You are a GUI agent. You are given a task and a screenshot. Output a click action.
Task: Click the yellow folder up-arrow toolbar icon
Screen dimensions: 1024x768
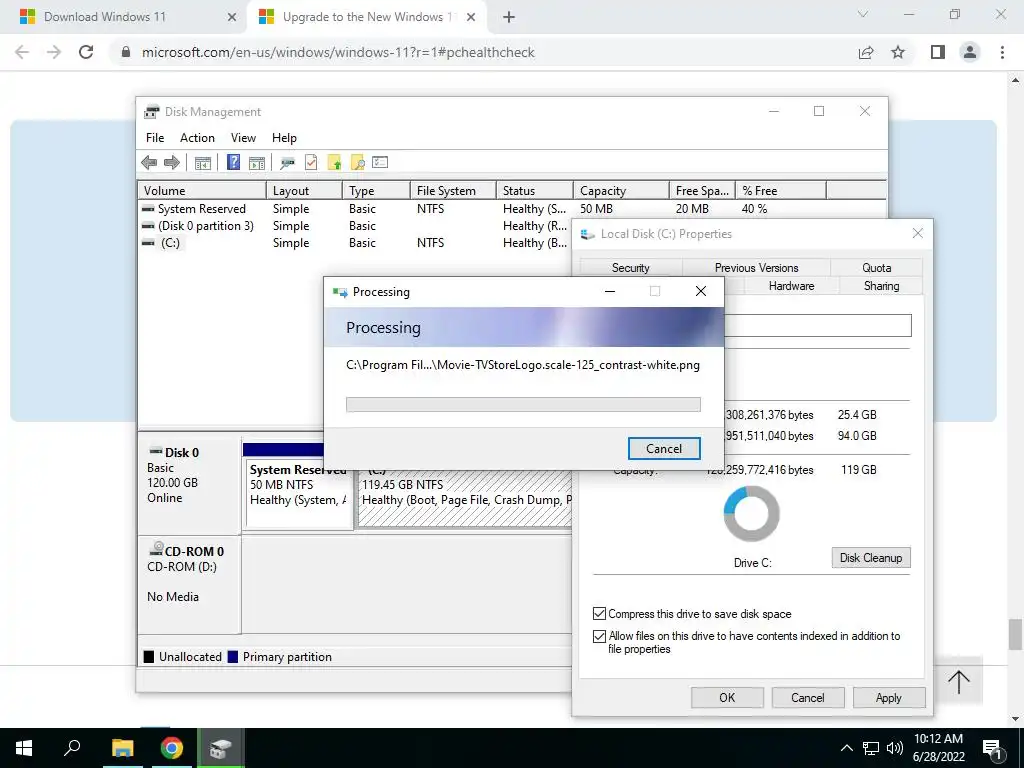[334, 163]
